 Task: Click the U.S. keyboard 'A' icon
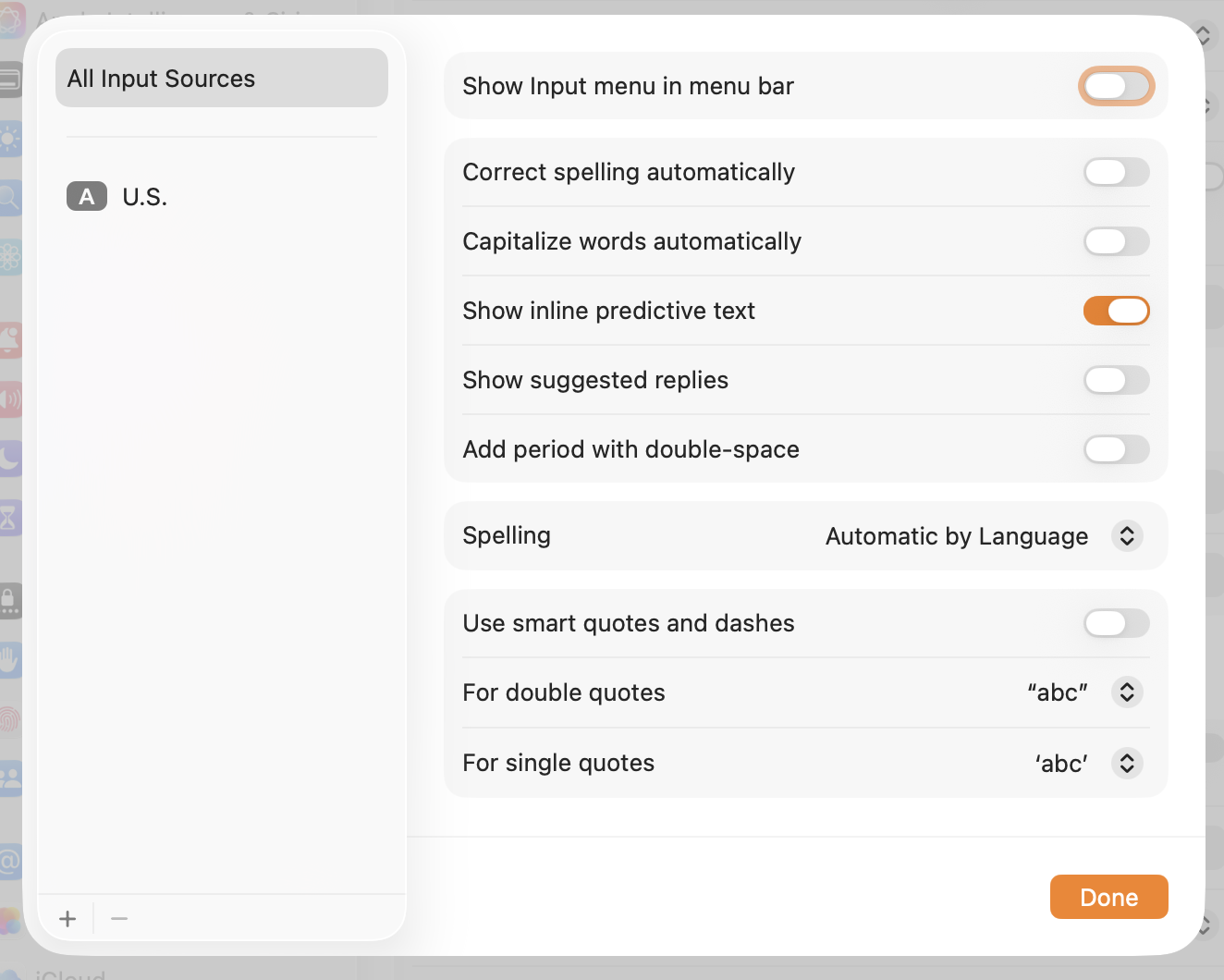(87, 197)
